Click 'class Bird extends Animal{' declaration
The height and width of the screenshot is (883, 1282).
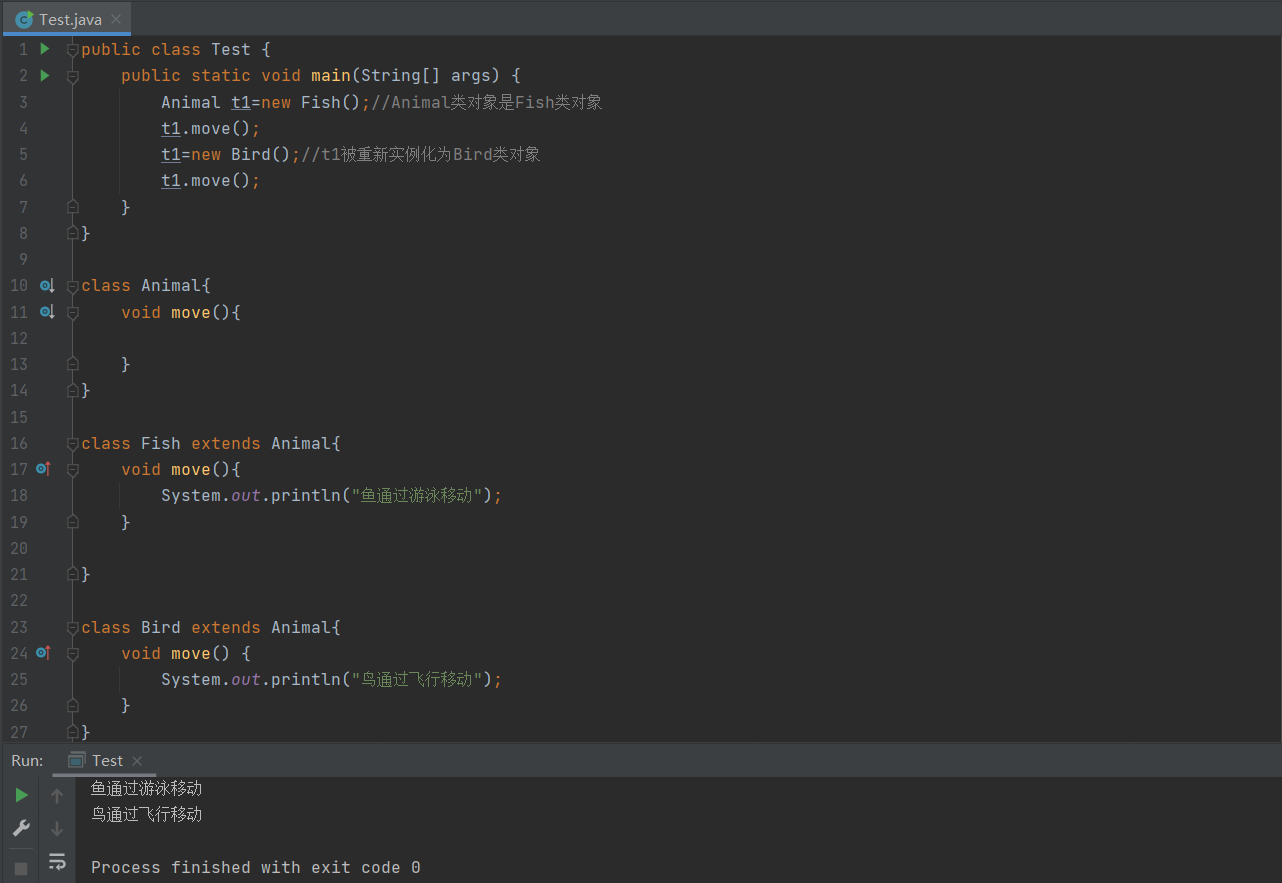click(x=211, y=627)
